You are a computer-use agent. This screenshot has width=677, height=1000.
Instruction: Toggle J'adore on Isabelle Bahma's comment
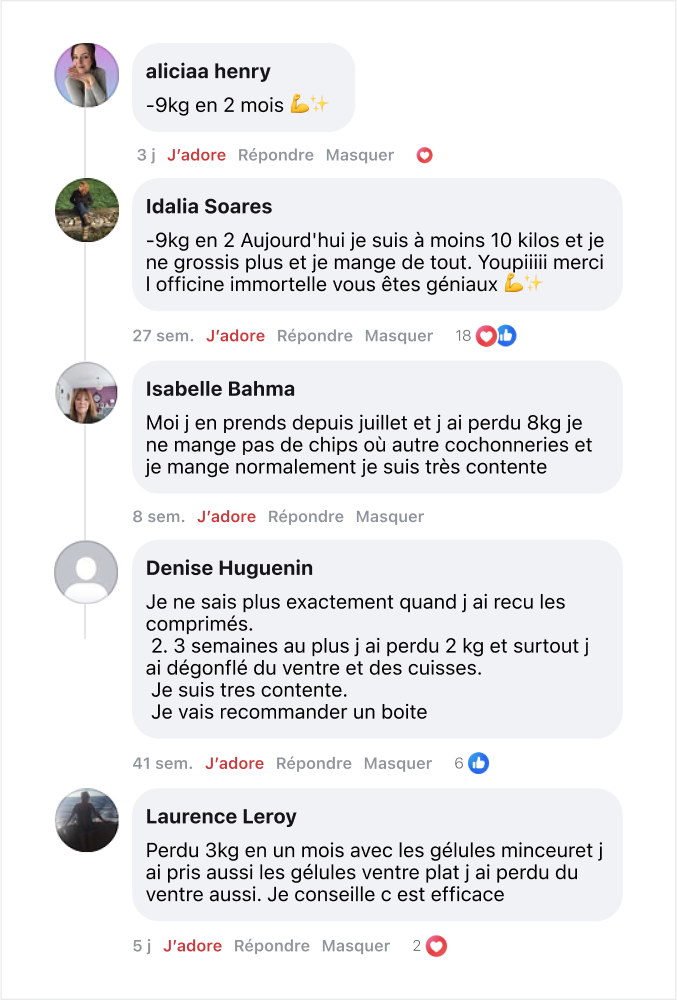(x=226, y=517)
